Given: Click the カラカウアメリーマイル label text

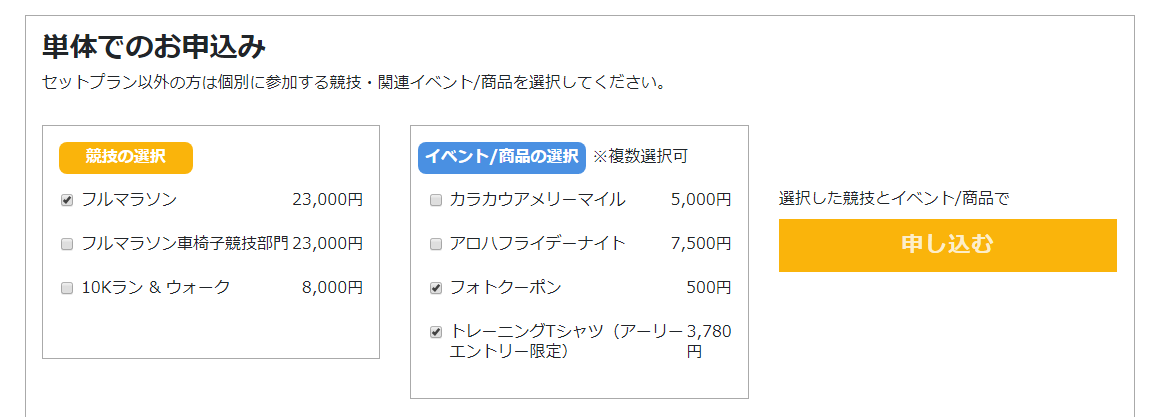Looking at the screenshot, I should [538, 200].
